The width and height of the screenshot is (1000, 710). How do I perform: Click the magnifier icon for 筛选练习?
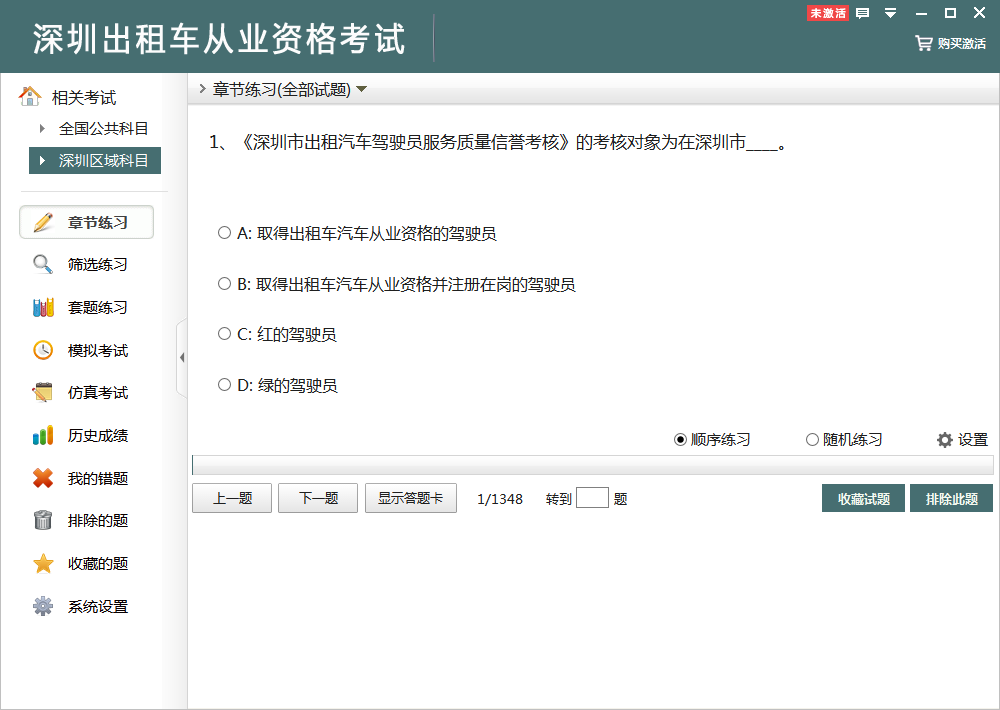click(43, 264)
